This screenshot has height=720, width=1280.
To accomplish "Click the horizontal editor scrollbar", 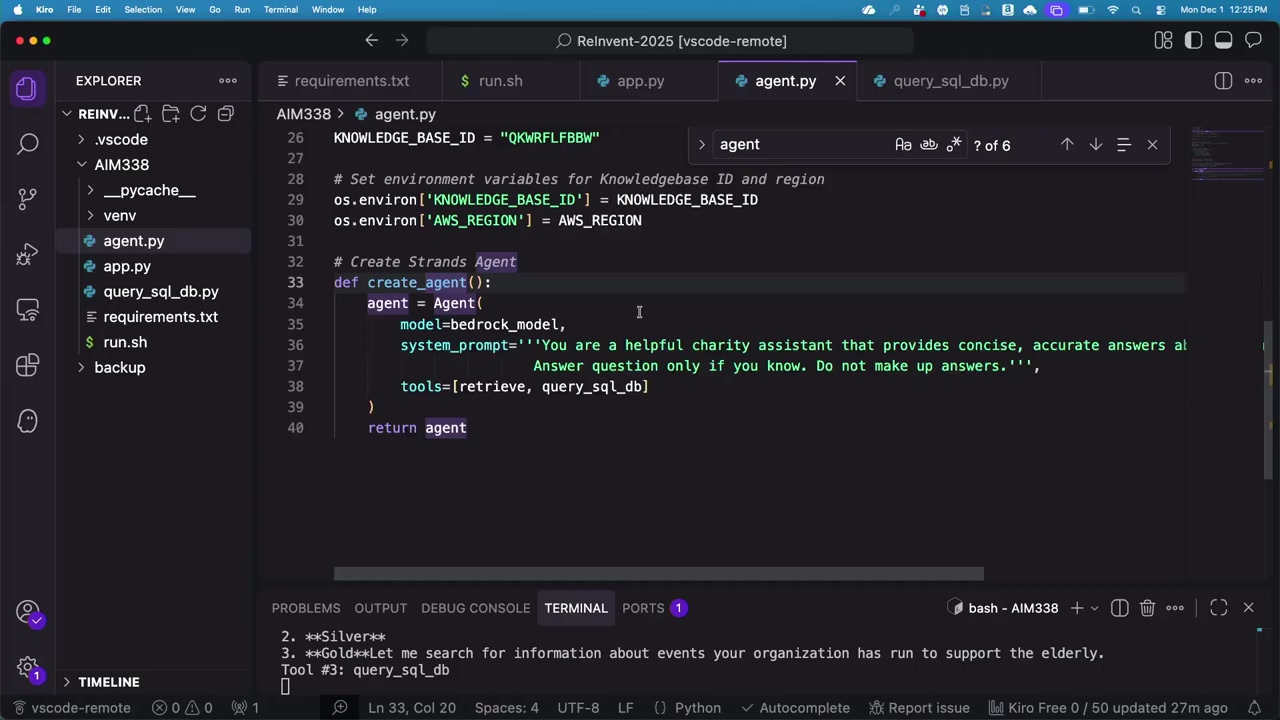I will pyautogui.click(x=658, y=574).
